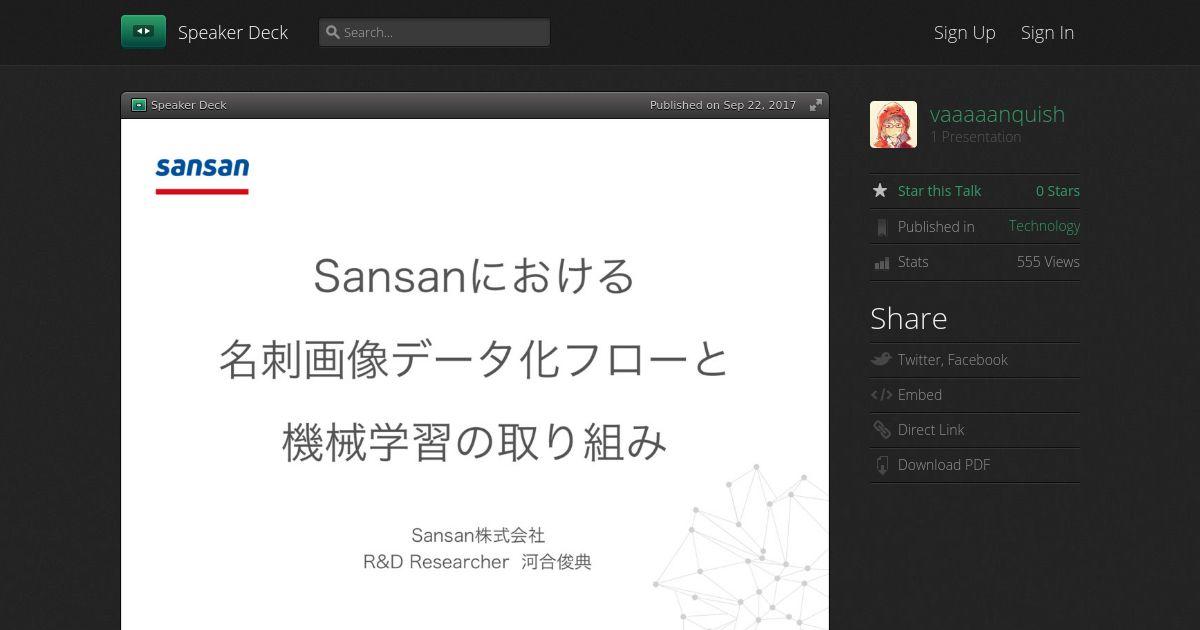Click the Download PDF file icon

pos(881,465)
